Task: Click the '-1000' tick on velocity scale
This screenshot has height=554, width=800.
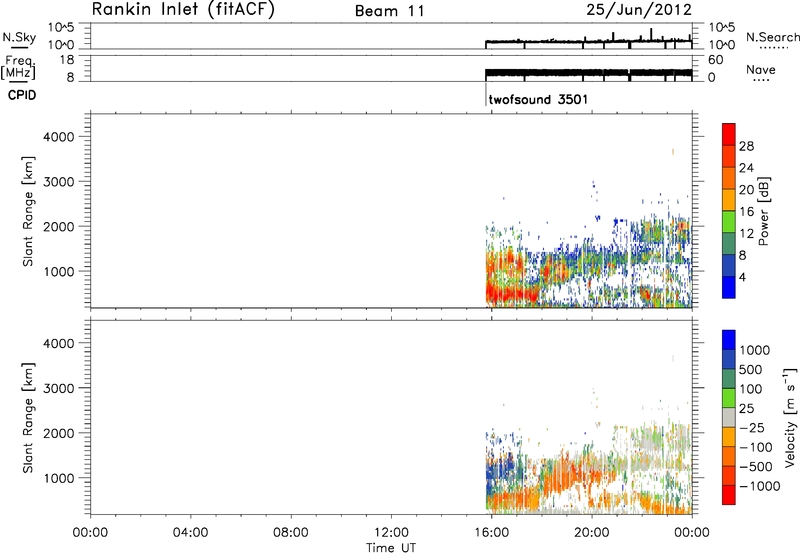Action: click(x=759, y=486)
